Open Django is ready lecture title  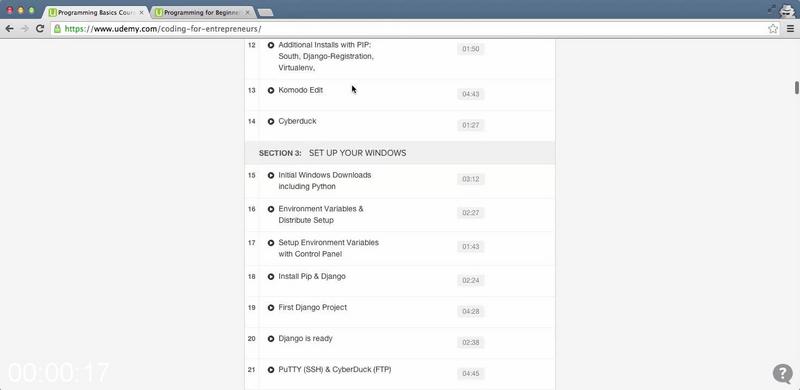305,338
